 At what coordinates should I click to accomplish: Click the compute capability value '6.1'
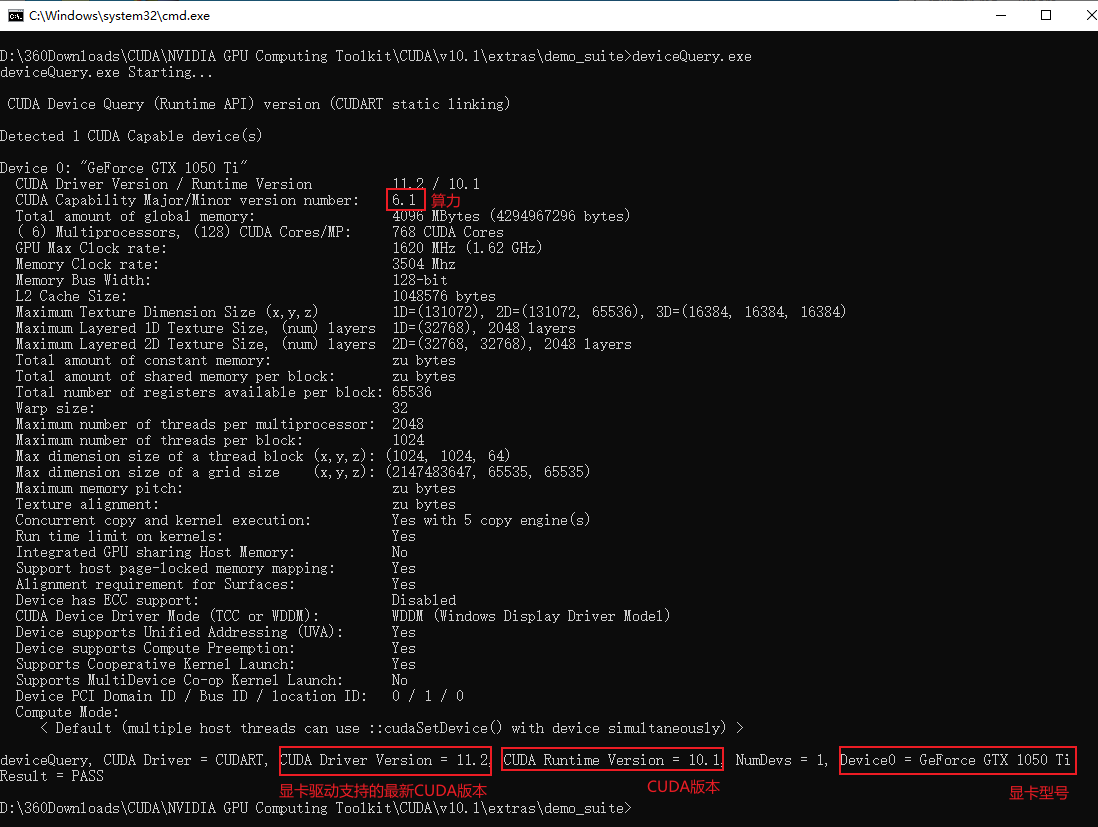tap(404, 200)
